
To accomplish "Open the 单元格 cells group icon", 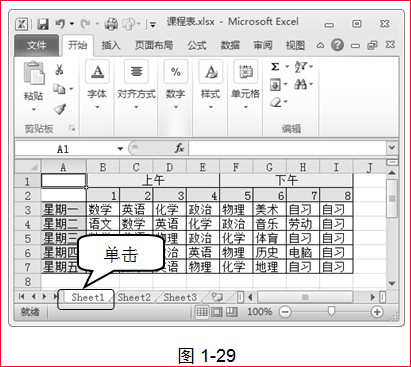I will [246, 71].
